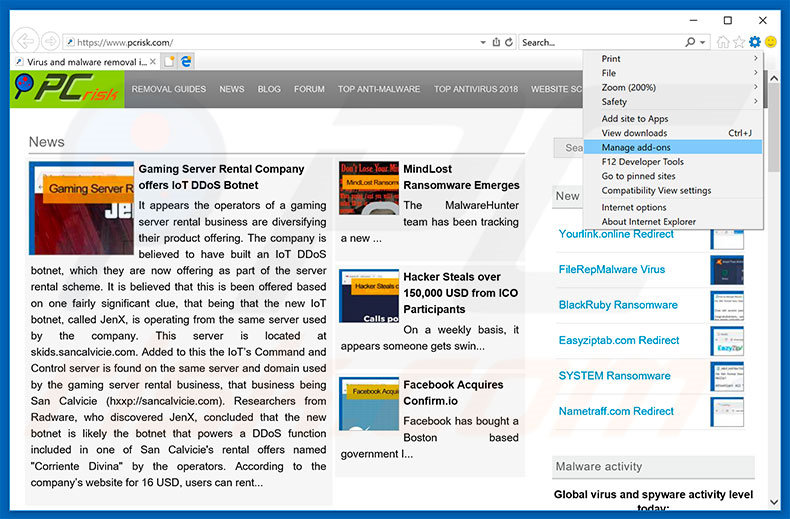Click the browser Search input field
The height and width of the screenshot is (519, 790).
coord(602,42)
